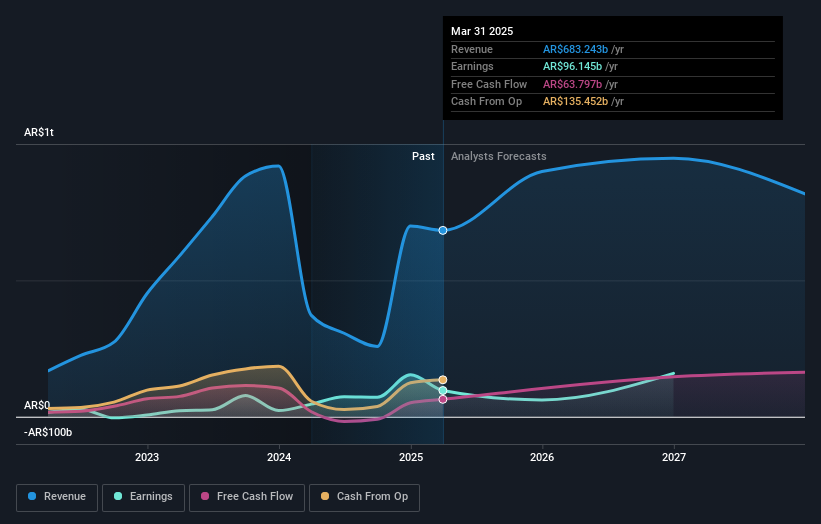Select the 2025 x-axis label
Image resolution: width=821 pixels, height=524 pixels.
coord(411,457)
